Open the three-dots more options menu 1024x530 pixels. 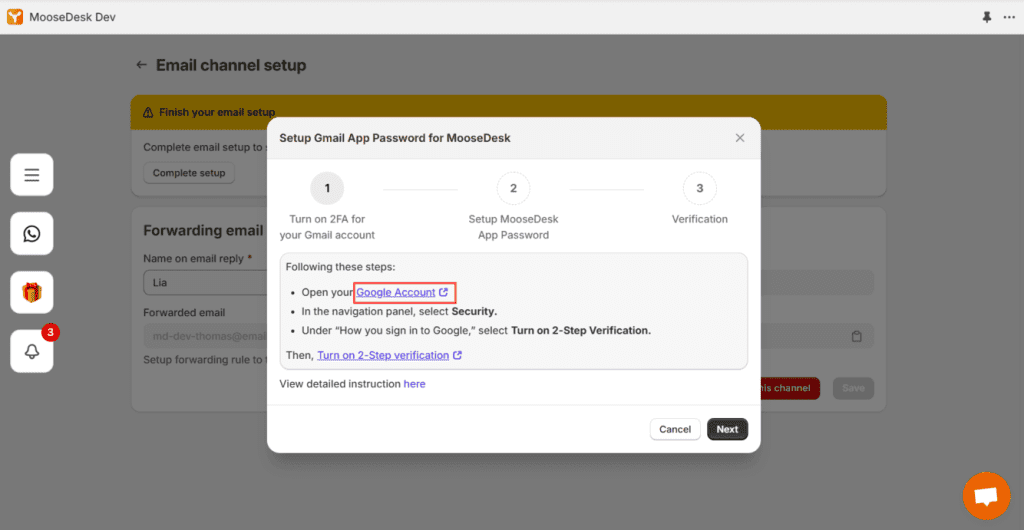click(1009, 18)
